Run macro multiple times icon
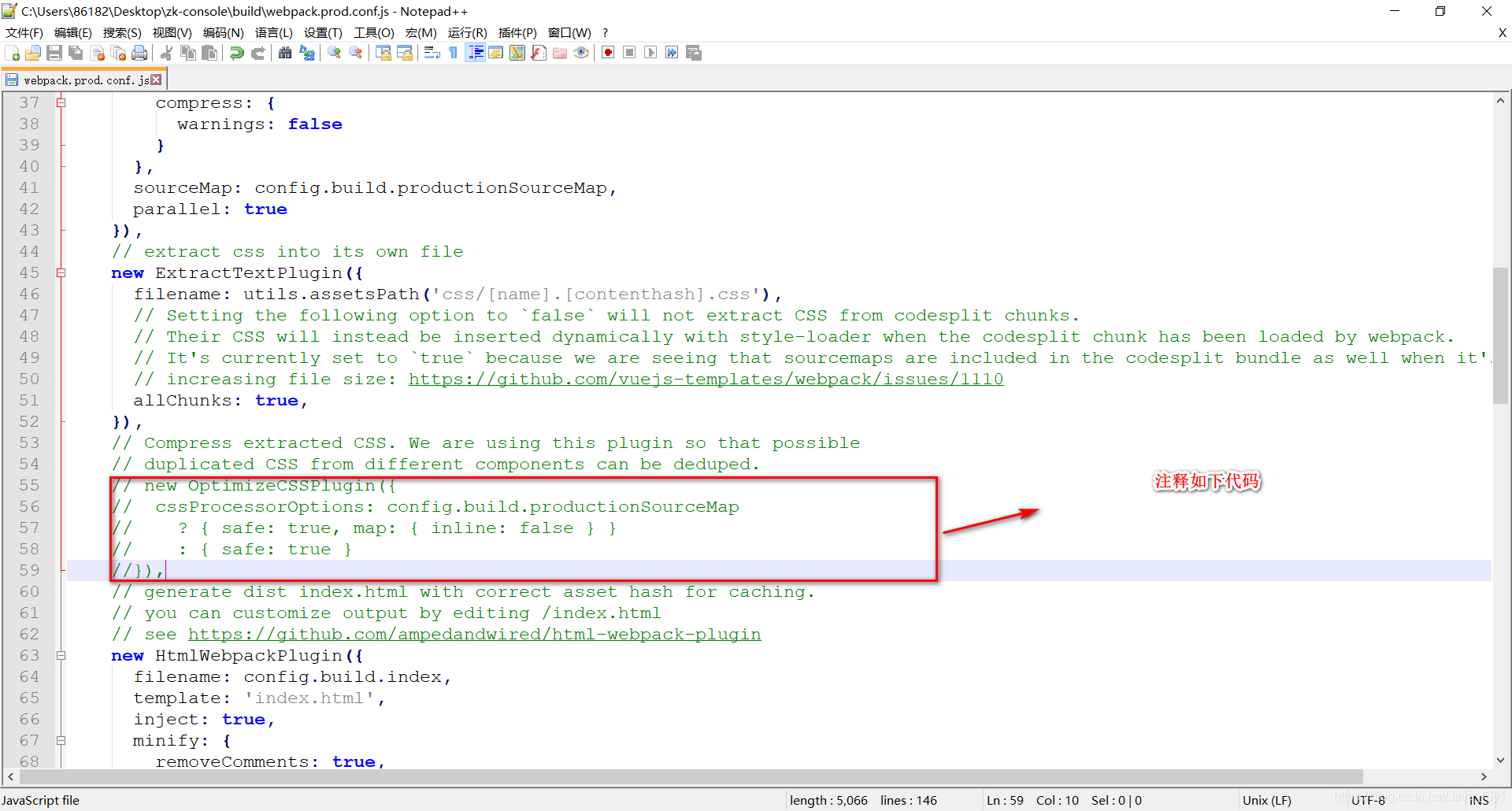Screen dimensions: 1512x811 tap(672, 53)
